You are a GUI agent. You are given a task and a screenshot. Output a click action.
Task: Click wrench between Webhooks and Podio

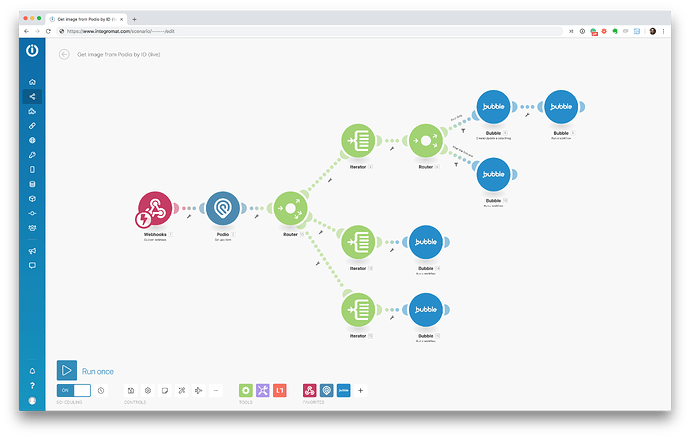189,217
